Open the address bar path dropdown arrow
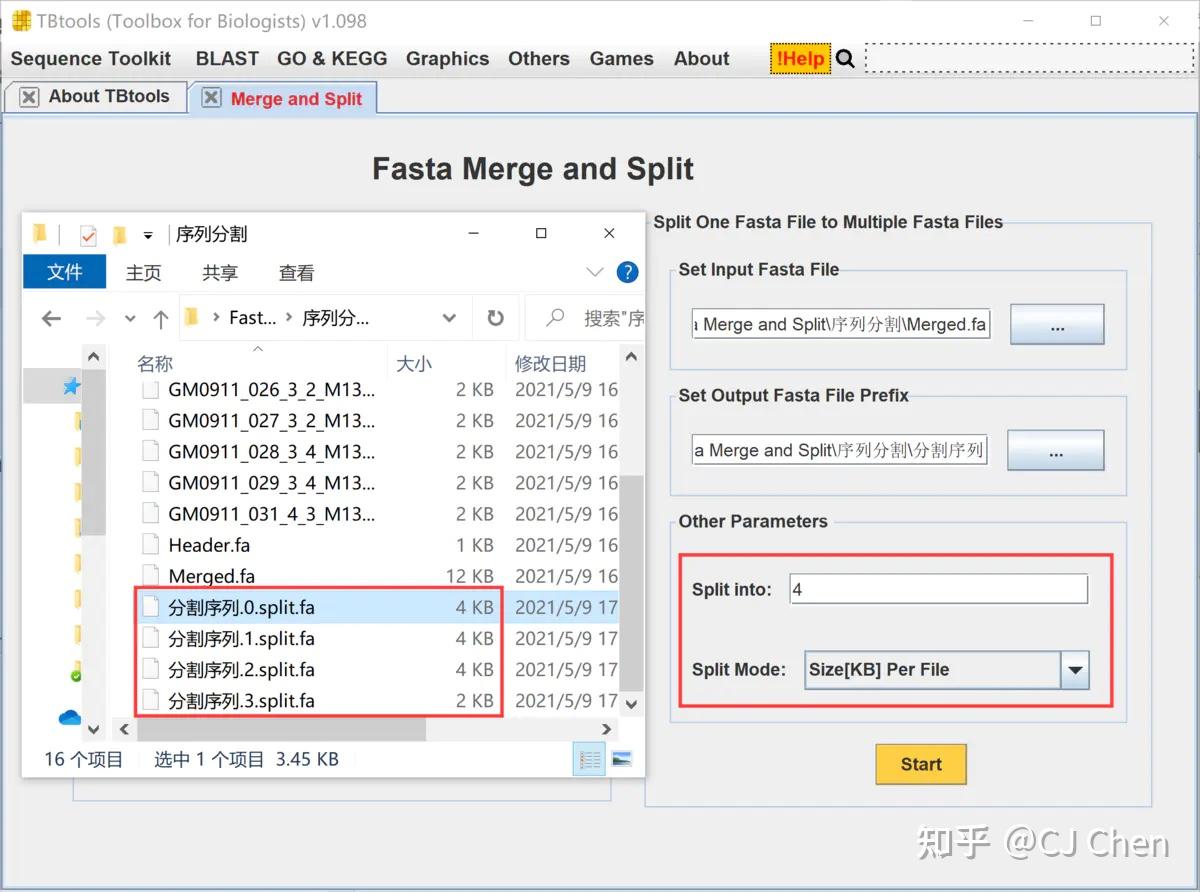Viewport: 1200px width, 892px height. pos(449,318)
